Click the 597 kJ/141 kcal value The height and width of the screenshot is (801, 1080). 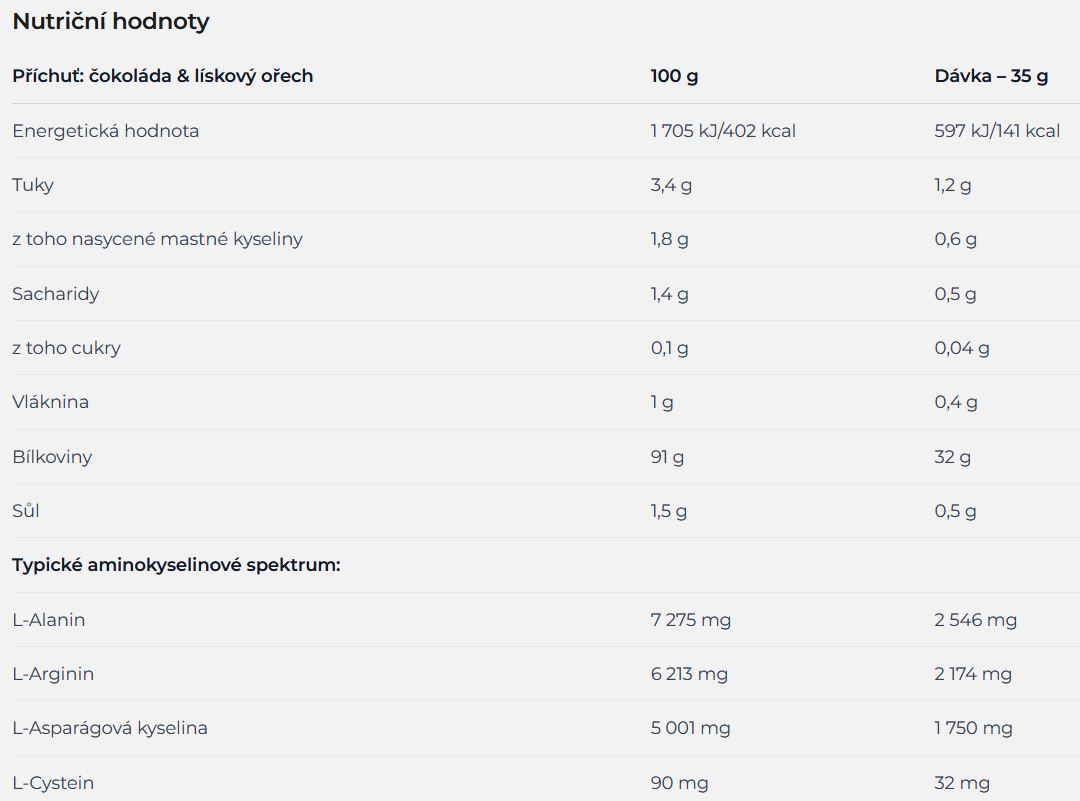(x=997, y=131)
